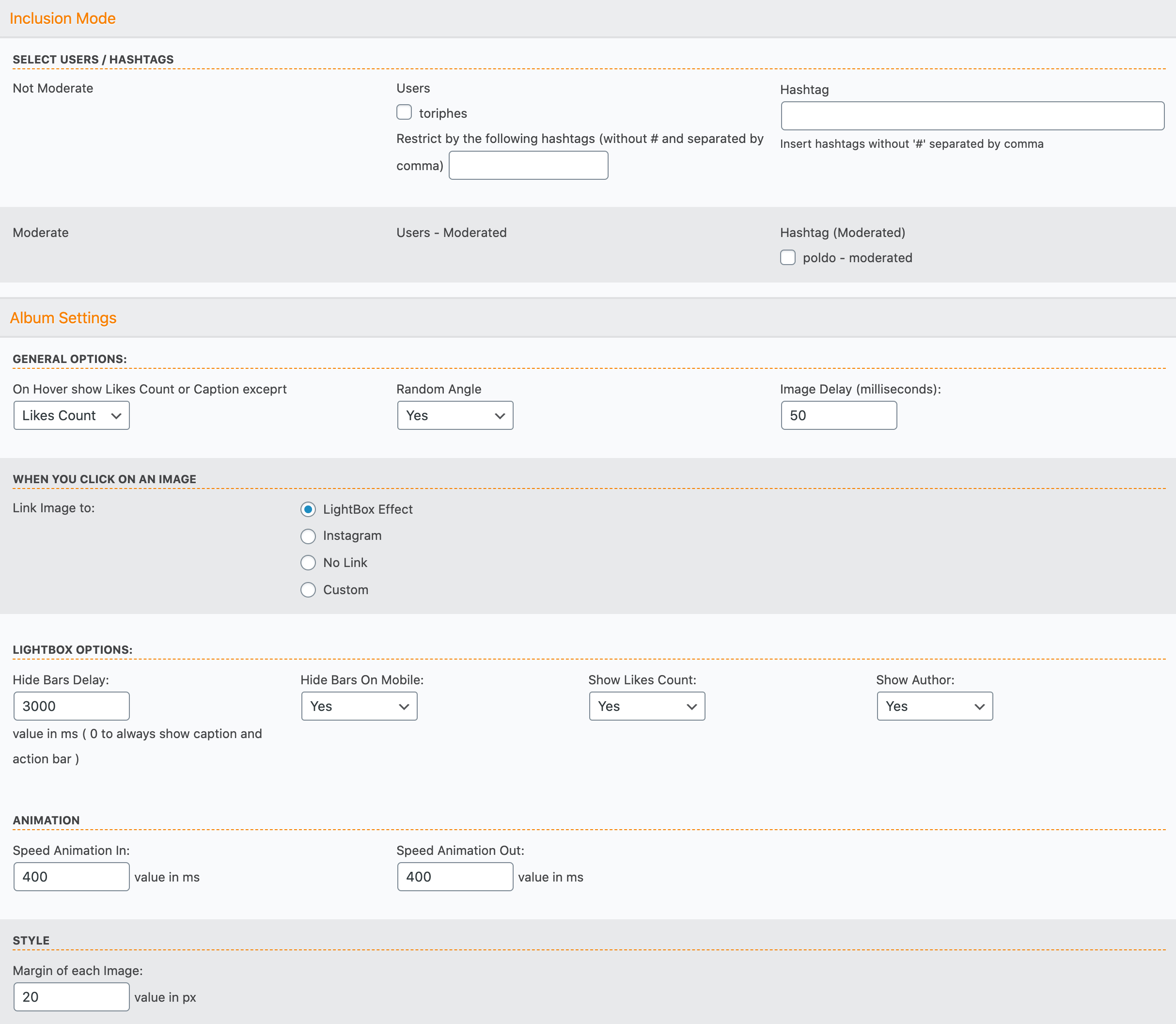
Task: Focus the restrict-by-hashtags input box
Action: 528,165
